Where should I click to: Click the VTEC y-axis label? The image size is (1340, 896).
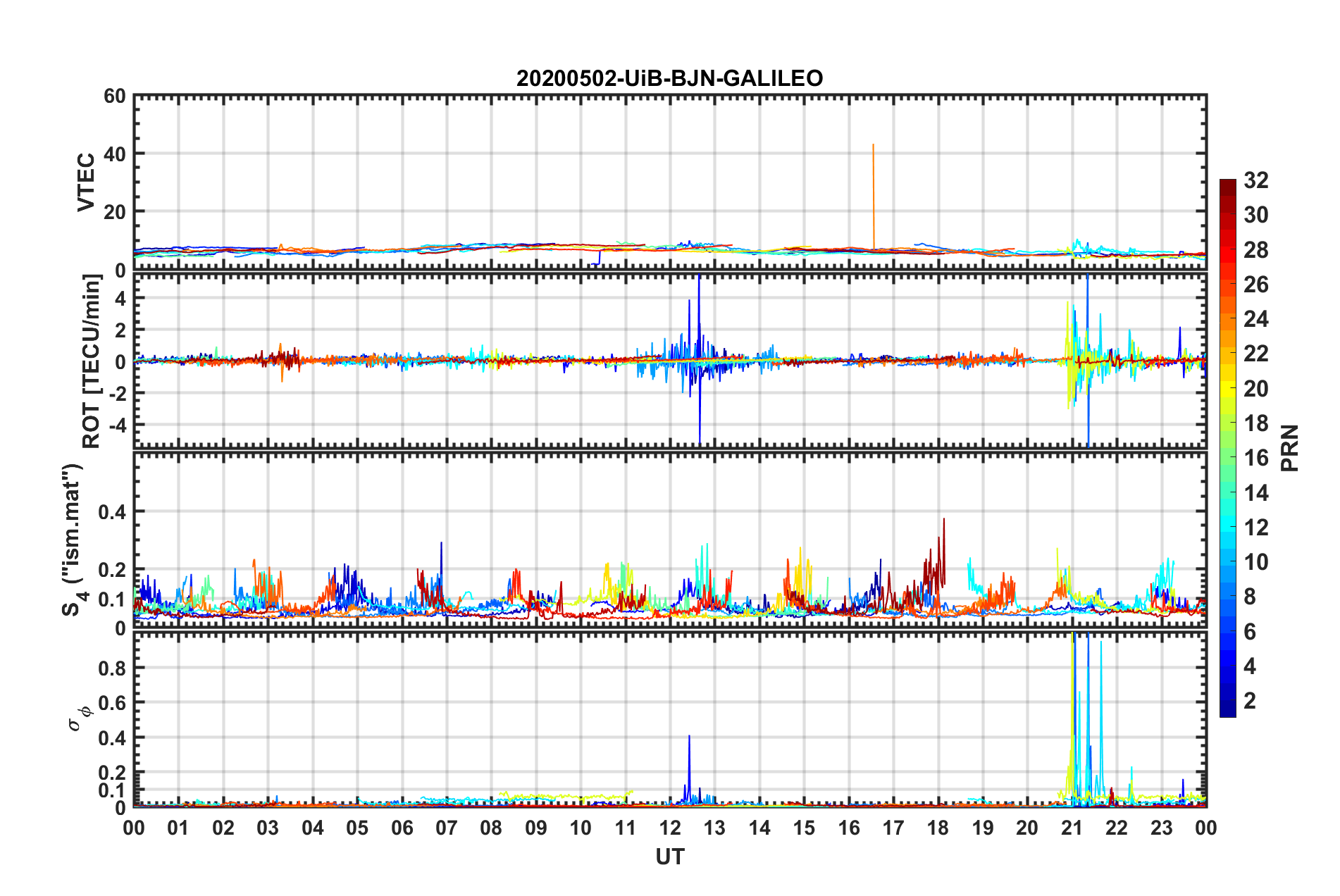pyautogui.click(x=85, y=182)
